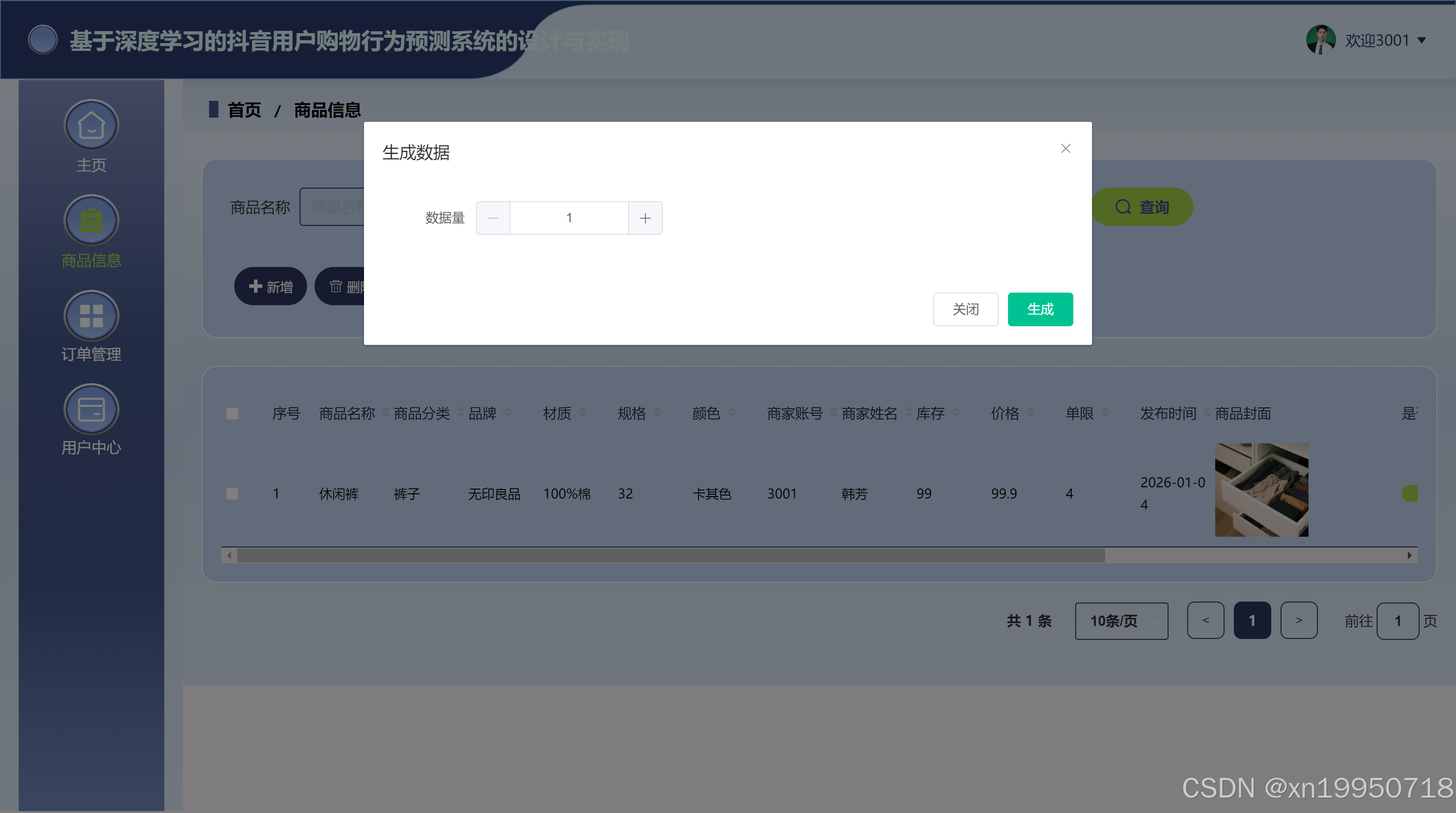
Task: Click the scrollbar's right arrow
Action: pyautogui.click(x=1410, y=555)
